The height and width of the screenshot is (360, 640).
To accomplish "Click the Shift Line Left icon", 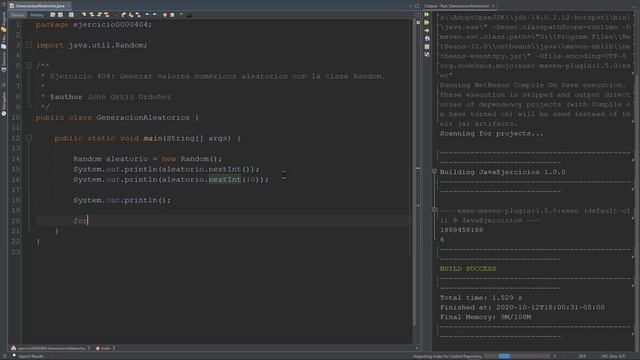I will (x=147, y=15).
